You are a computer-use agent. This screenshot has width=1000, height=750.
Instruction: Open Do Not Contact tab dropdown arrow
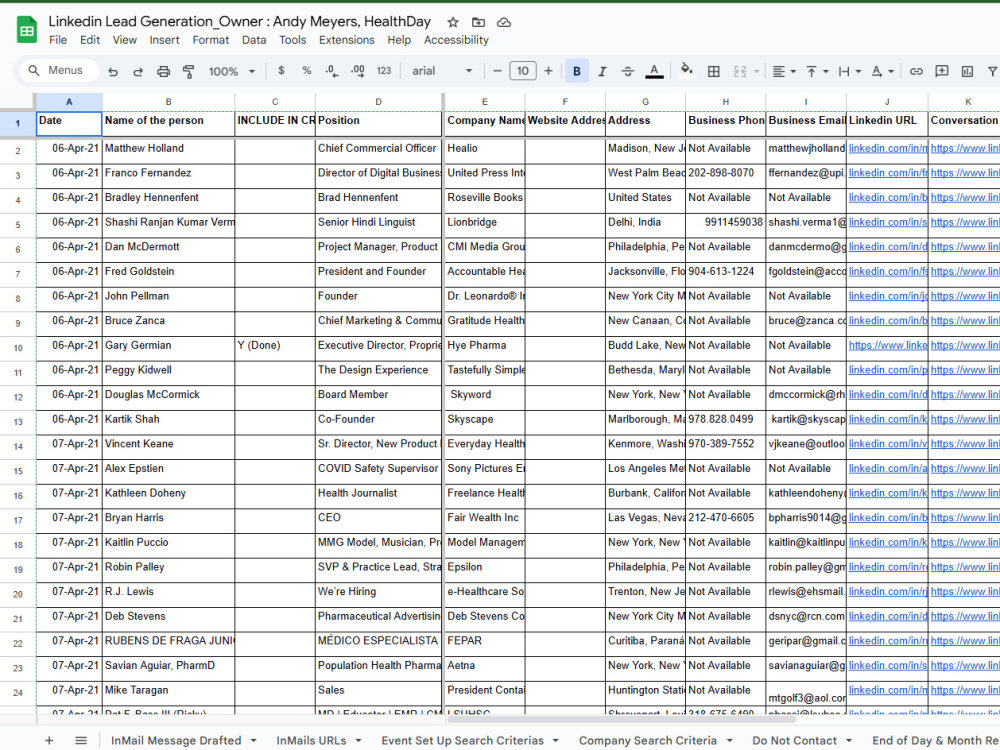[849, 740]
